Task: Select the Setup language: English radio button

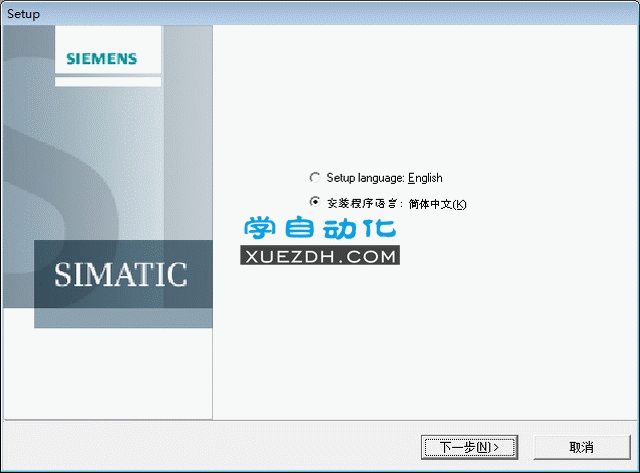Action: (x=315, y=178)
